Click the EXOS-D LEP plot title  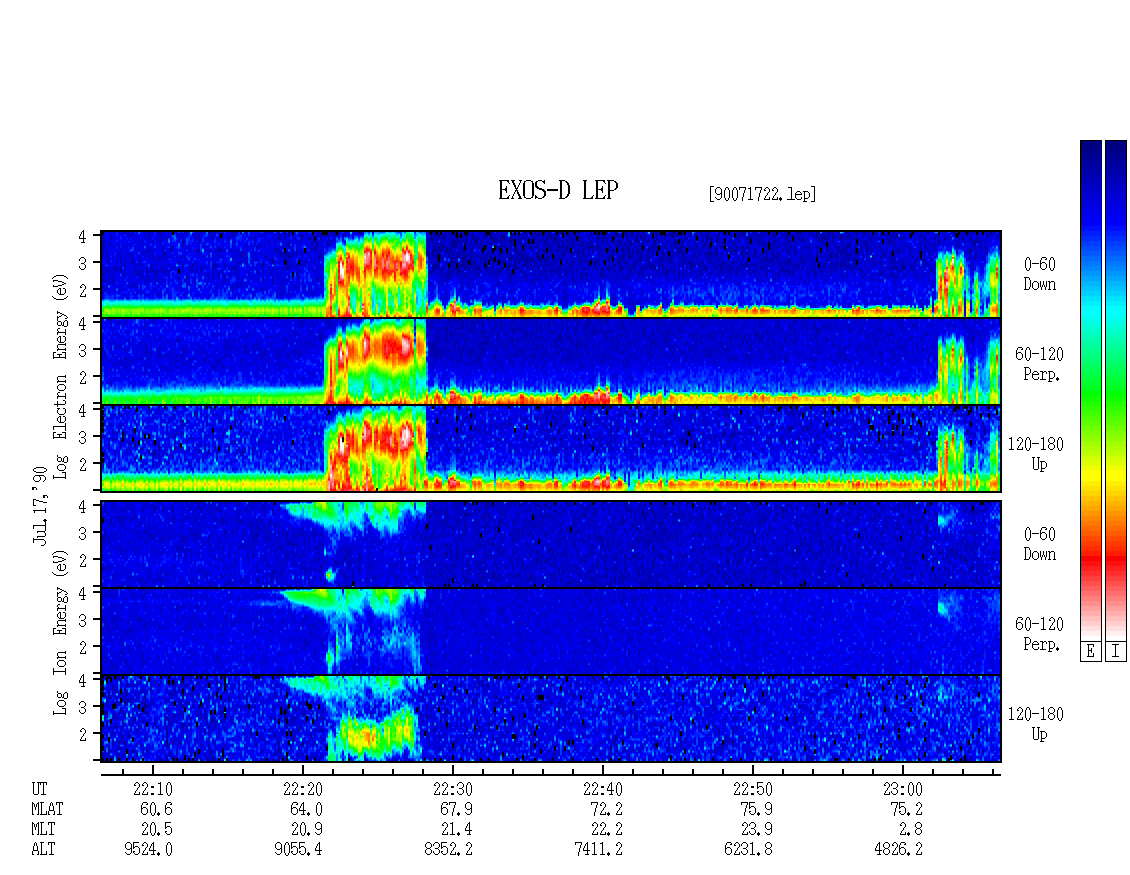(558, 190)
